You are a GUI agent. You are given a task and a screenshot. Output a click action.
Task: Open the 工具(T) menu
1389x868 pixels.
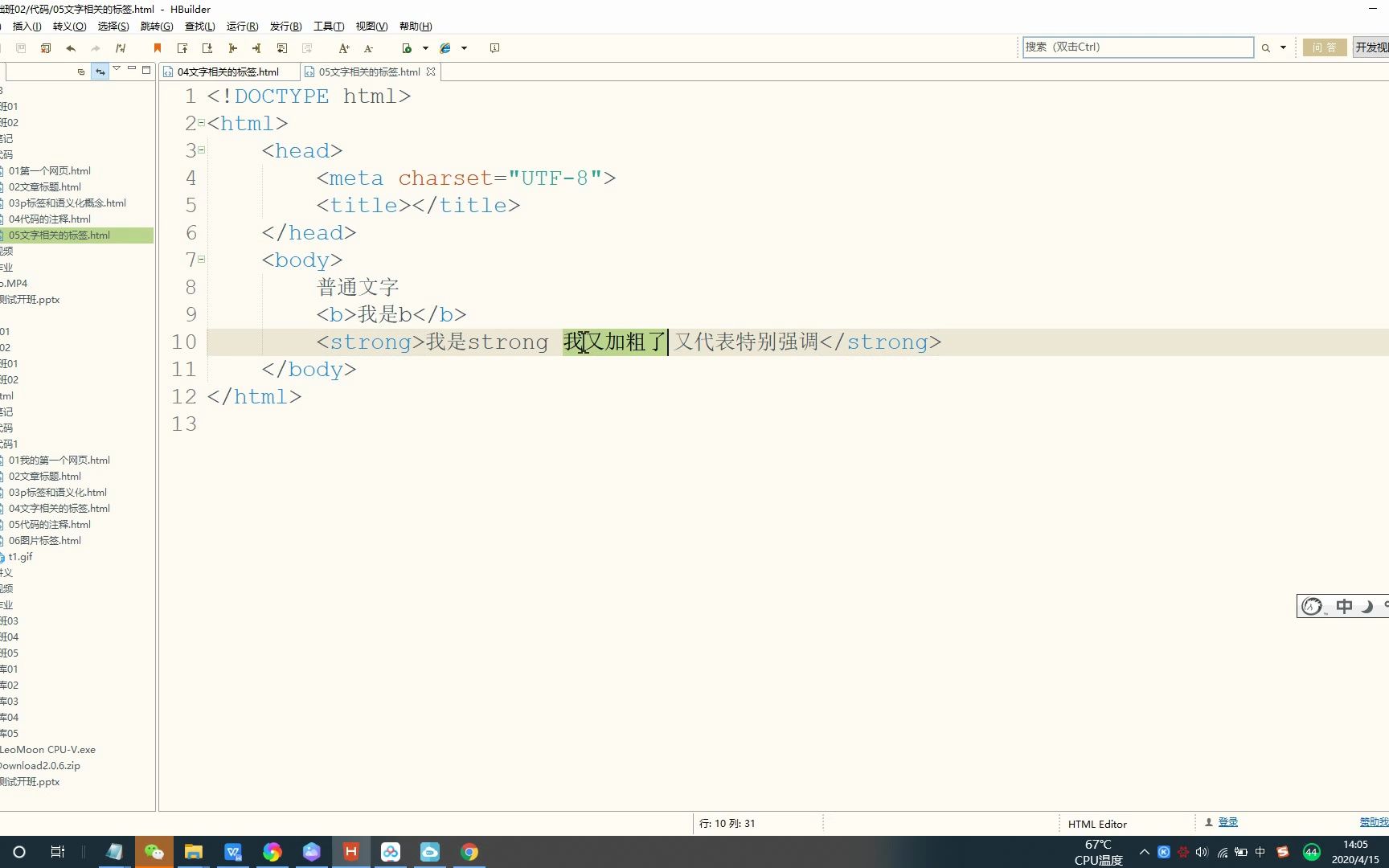pos(328,27)
